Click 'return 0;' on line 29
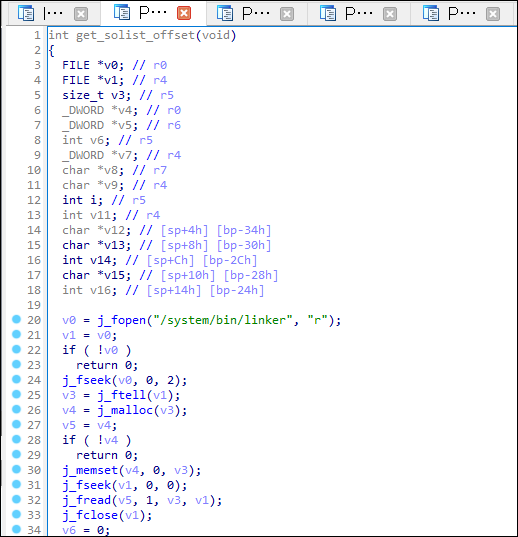The width and height of the screenshot is (518, 537). (107, 455)
